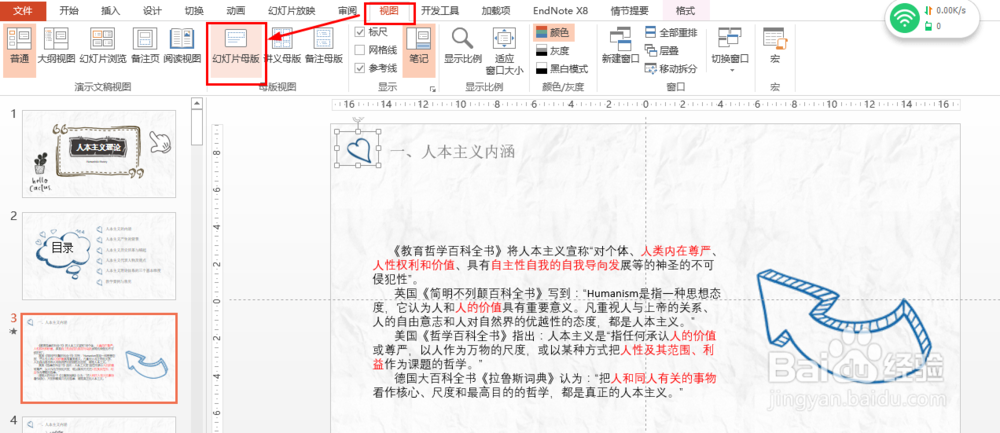Open the View (视图) tab
Screen dimensions: 1000x433
[x=389, y=10]
